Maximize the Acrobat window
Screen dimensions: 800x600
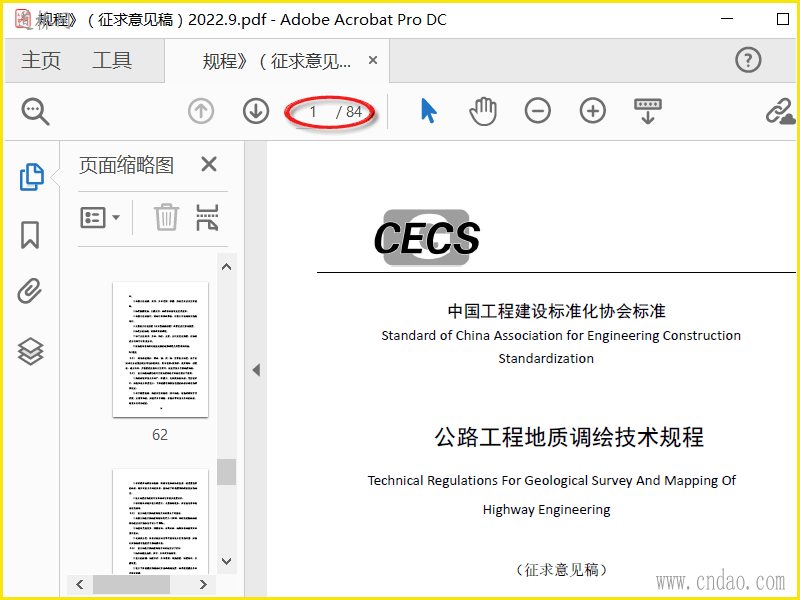tap(783, 19)
